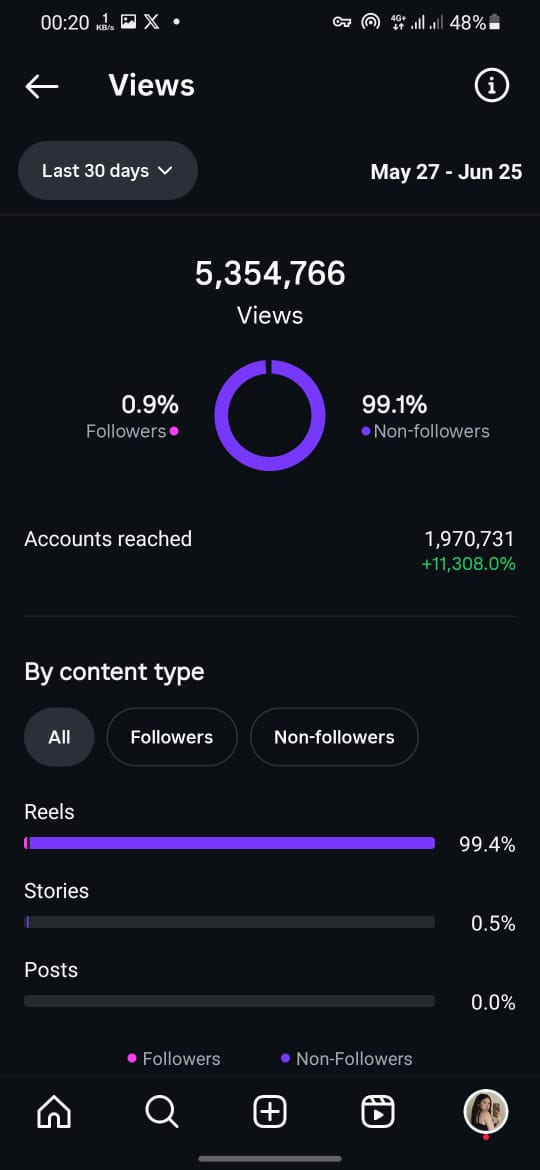This screenshot has height=1170, width=540.
Task: Tap the battery status icon
Action: point(493,23)
